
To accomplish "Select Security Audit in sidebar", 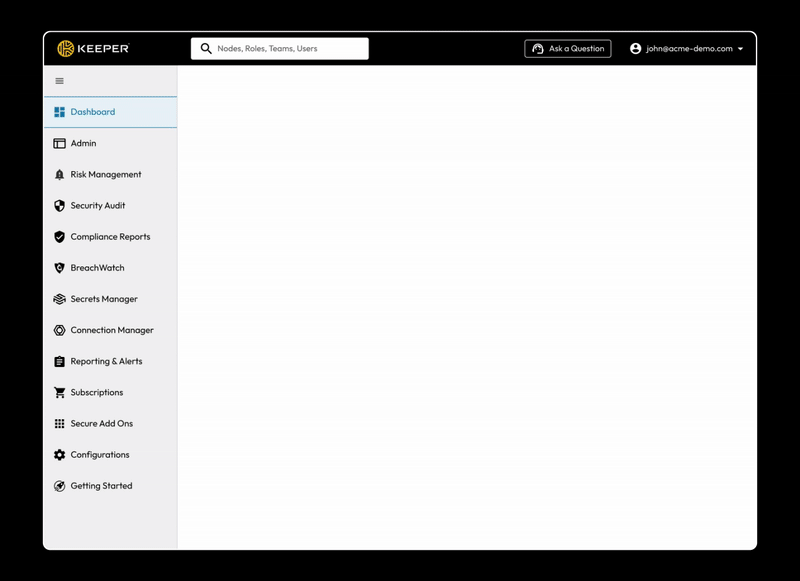I will click(111, 206).
